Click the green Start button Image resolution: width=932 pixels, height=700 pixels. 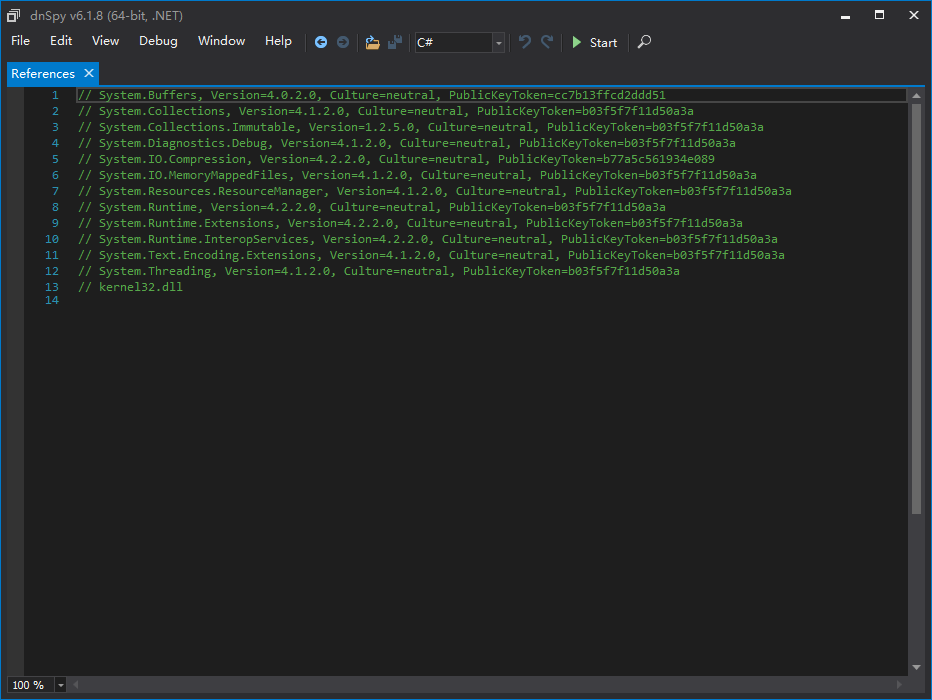click(x=594, y=42)
